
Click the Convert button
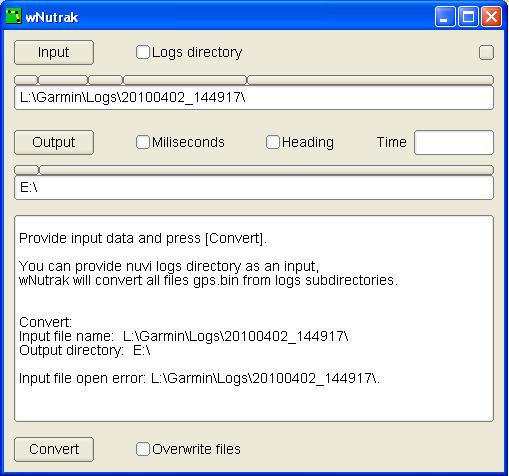pyautogui.click(x=54, y=449)
